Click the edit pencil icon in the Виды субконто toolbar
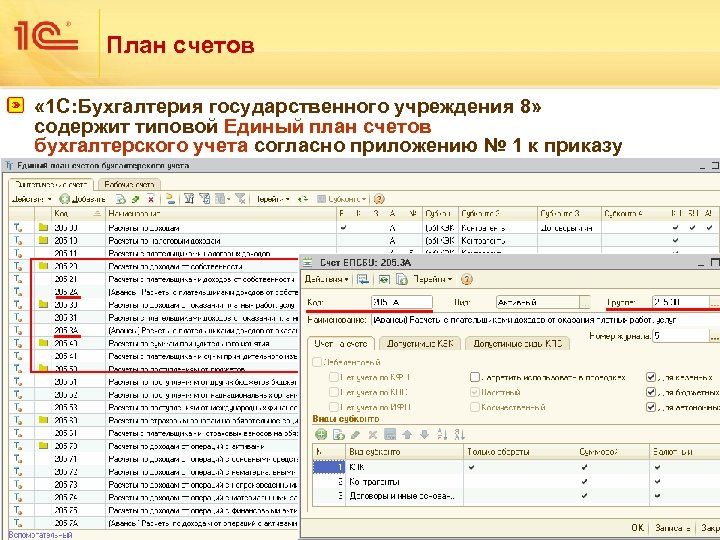Screen dimensions: 720x540 coord(355,434)
